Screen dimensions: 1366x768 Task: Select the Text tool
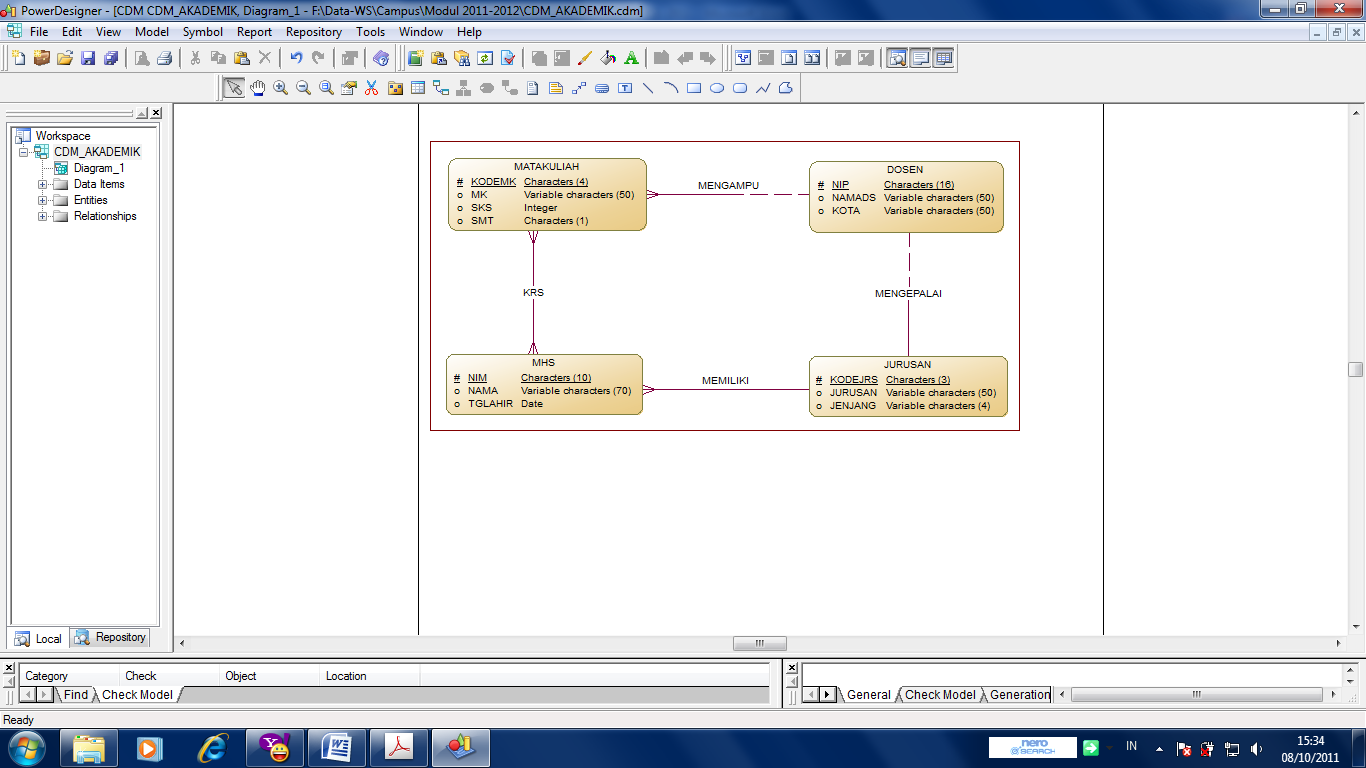point(626,87)
